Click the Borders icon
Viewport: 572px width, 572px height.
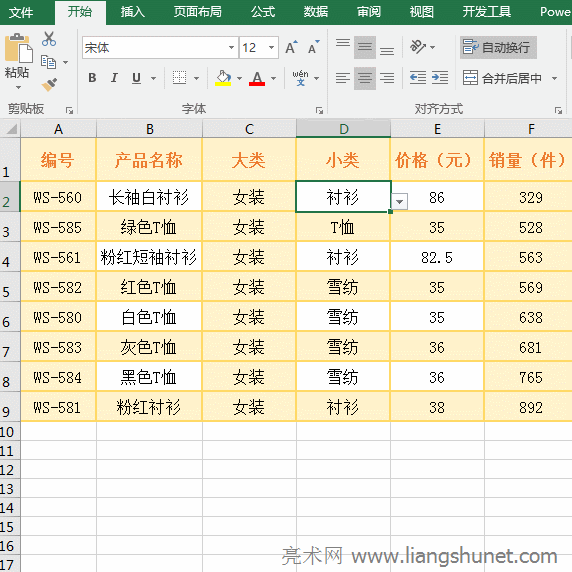179,78
